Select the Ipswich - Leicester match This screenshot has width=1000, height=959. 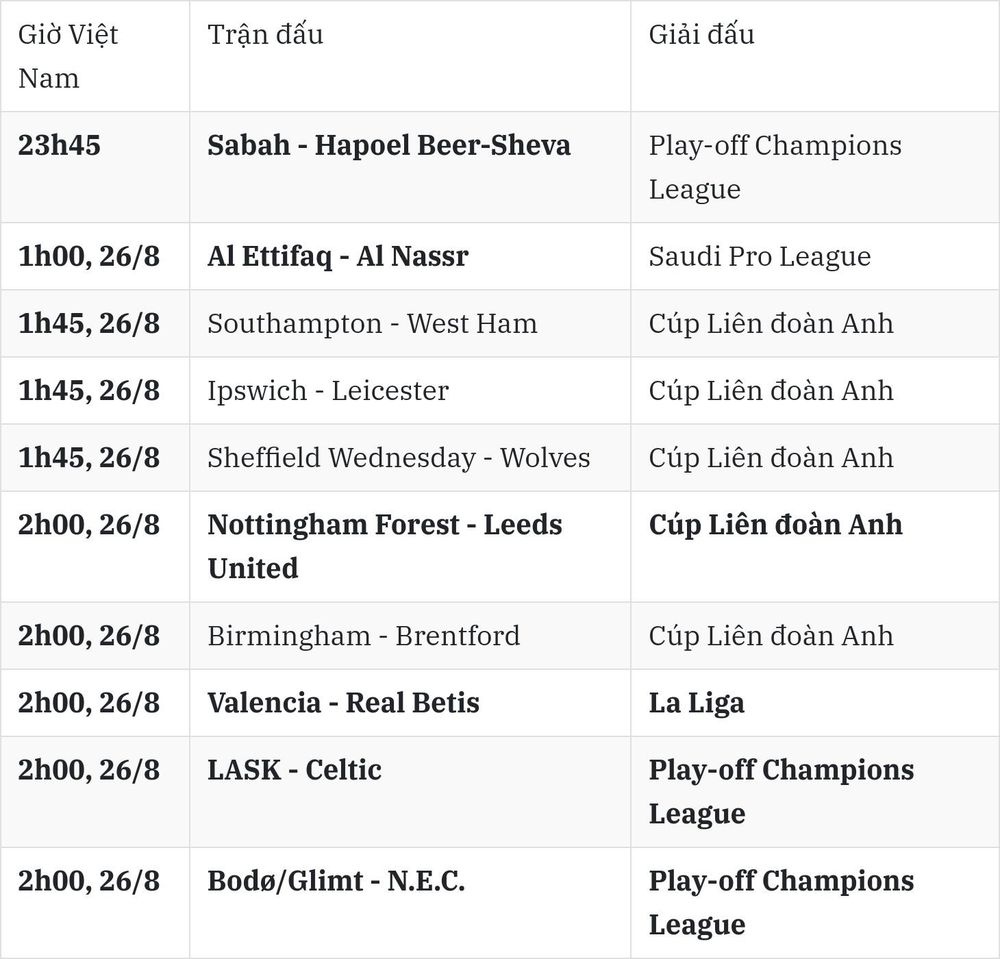(x=328, y=391)
